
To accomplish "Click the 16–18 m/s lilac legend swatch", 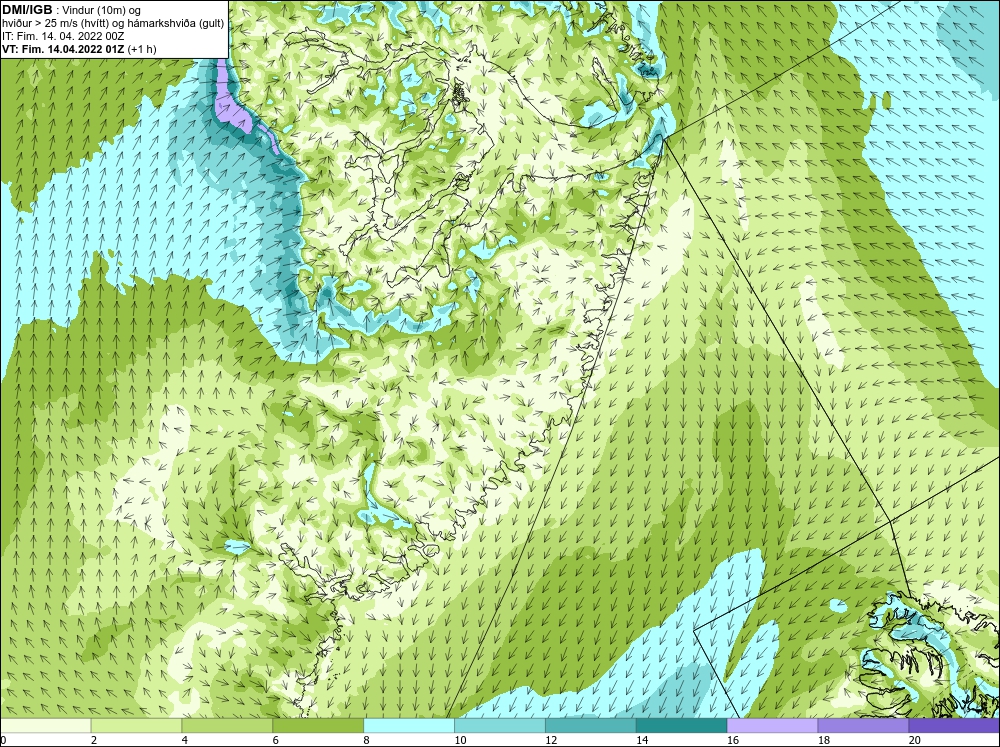I will point(772,726).
